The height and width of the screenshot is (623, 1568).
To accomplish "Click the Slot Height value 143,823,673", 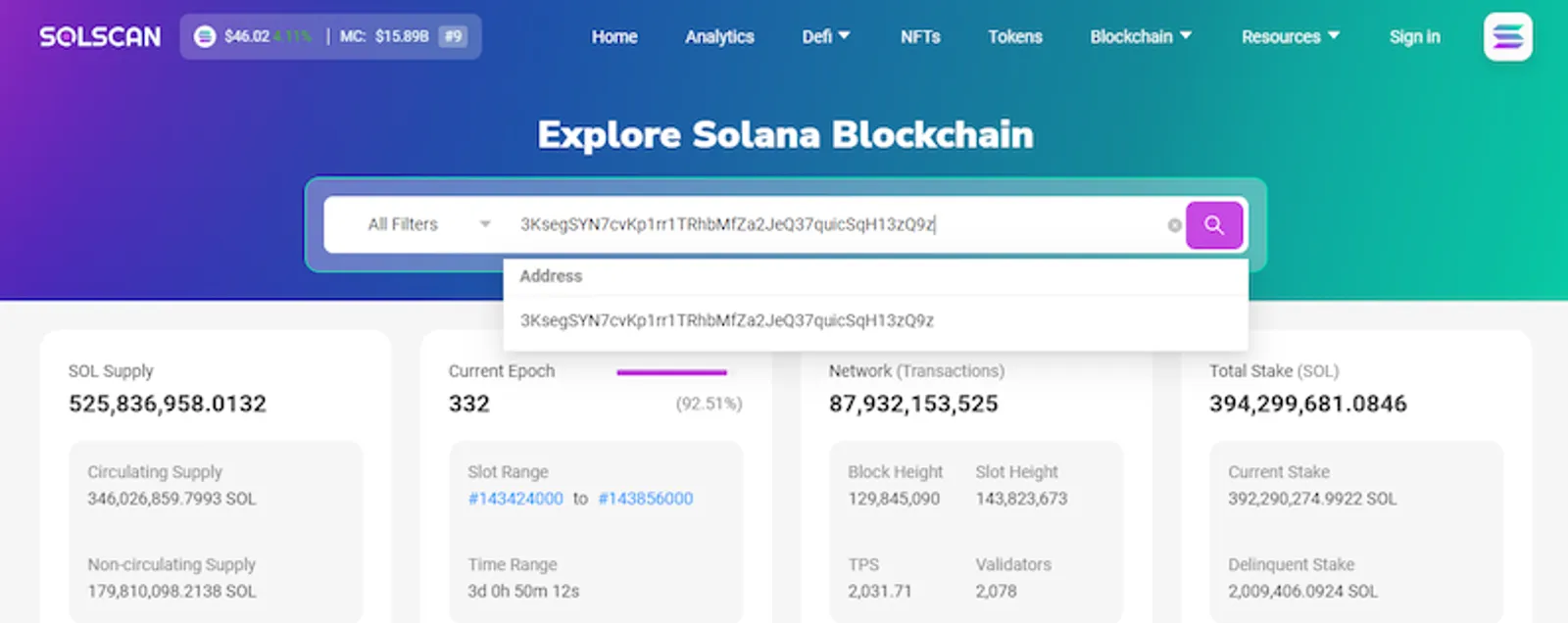I will (1021, 499).
